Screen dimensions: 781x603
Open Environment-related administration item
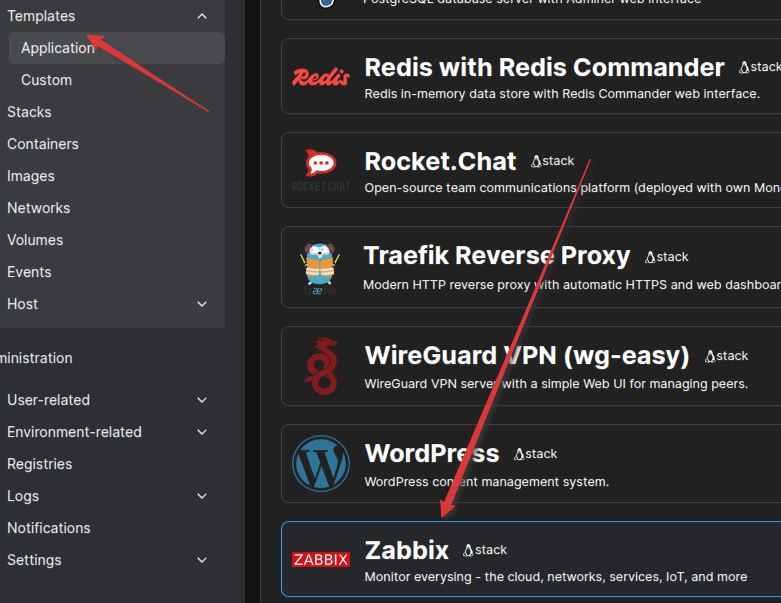[x=74, y=432]
